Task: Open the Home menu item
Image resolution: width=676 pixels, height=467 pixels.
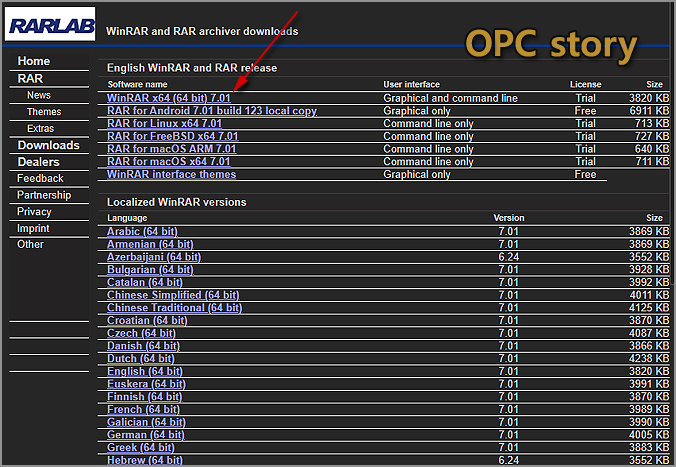Action: click(x=34, y=61)
